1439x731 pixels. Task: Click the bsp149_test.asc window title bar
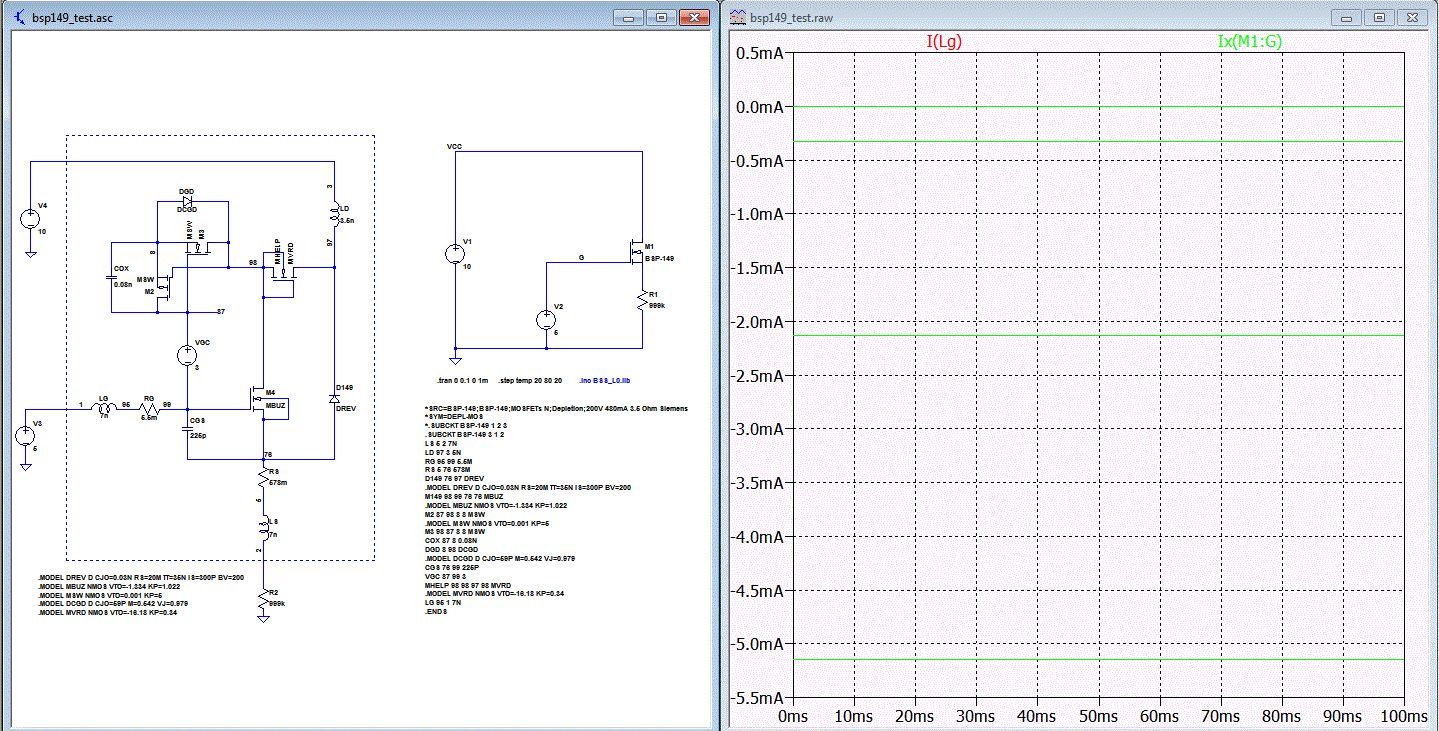tap(300, 17)
